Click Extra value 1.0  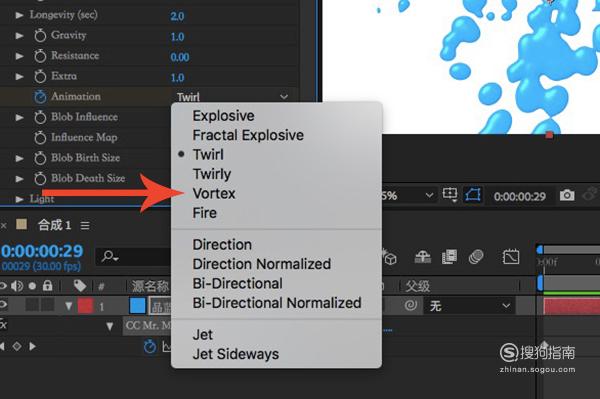pyautogui.click(x=177, y=78)
